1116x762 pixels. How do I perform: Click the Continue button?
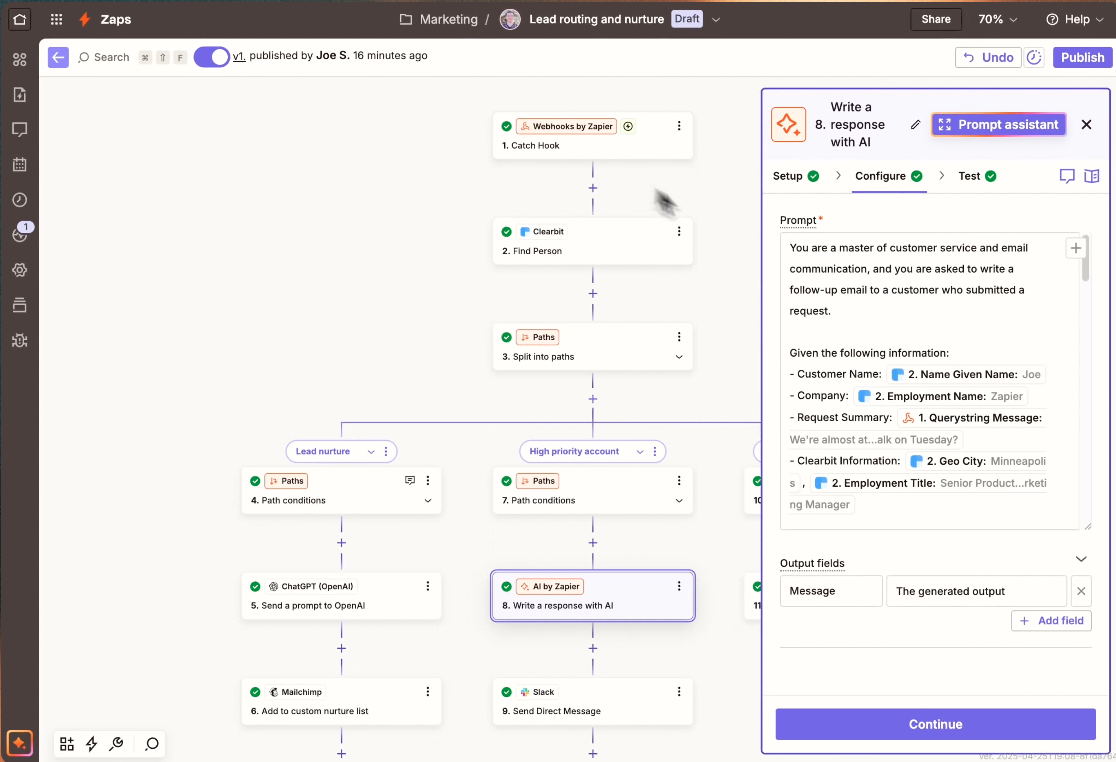pyautogui.click(x=935, y=724)
